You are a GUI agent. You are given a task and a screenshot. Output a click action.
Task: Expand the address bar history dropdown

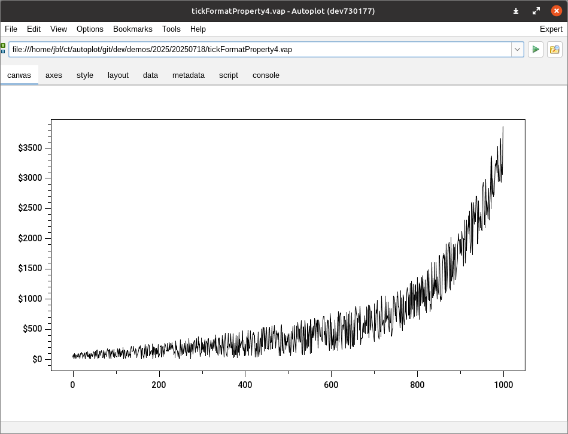517,49
